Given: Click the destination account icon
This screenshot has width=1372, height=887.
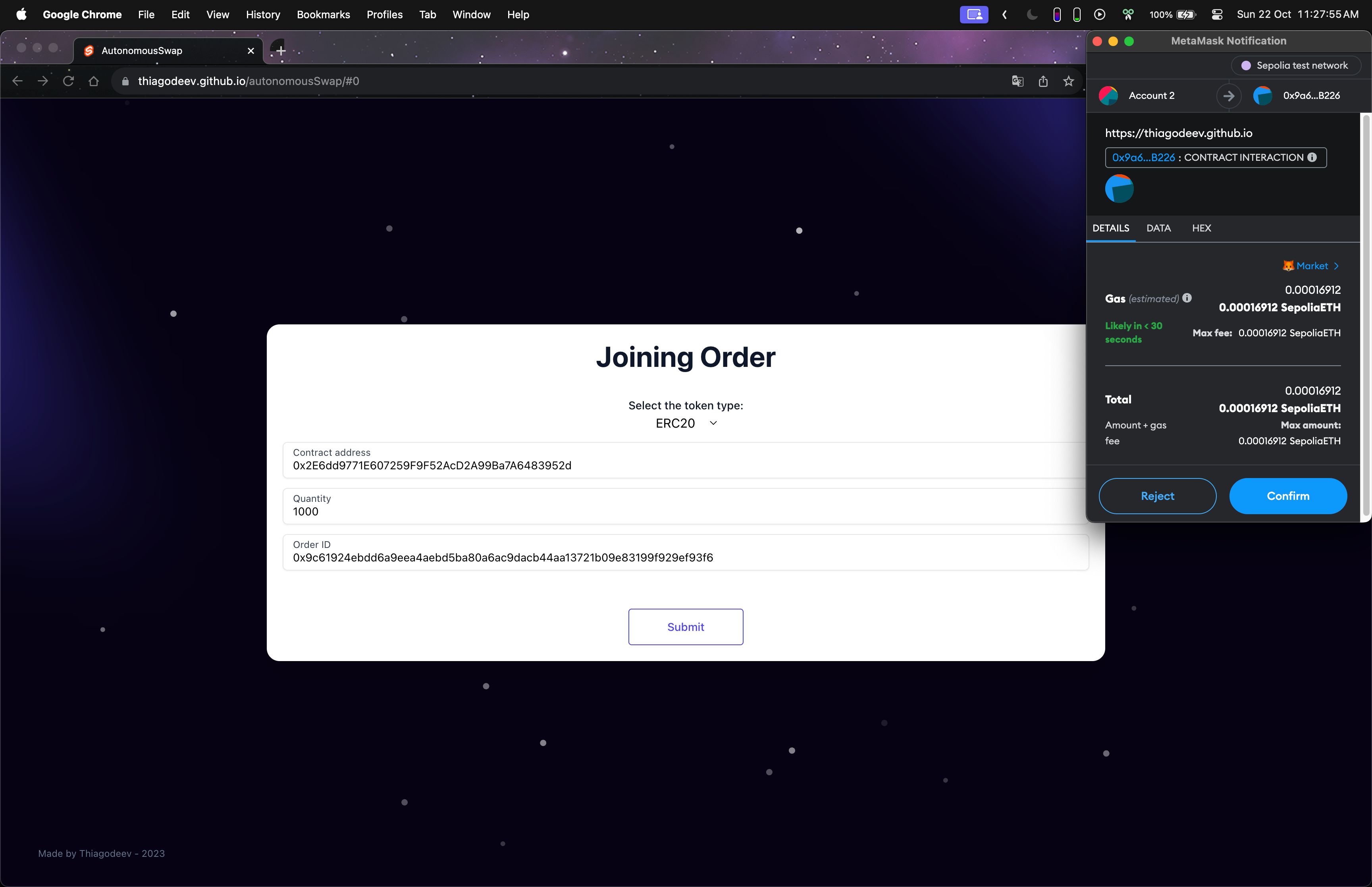Looking at the screenshot, I should point(1262,95).
